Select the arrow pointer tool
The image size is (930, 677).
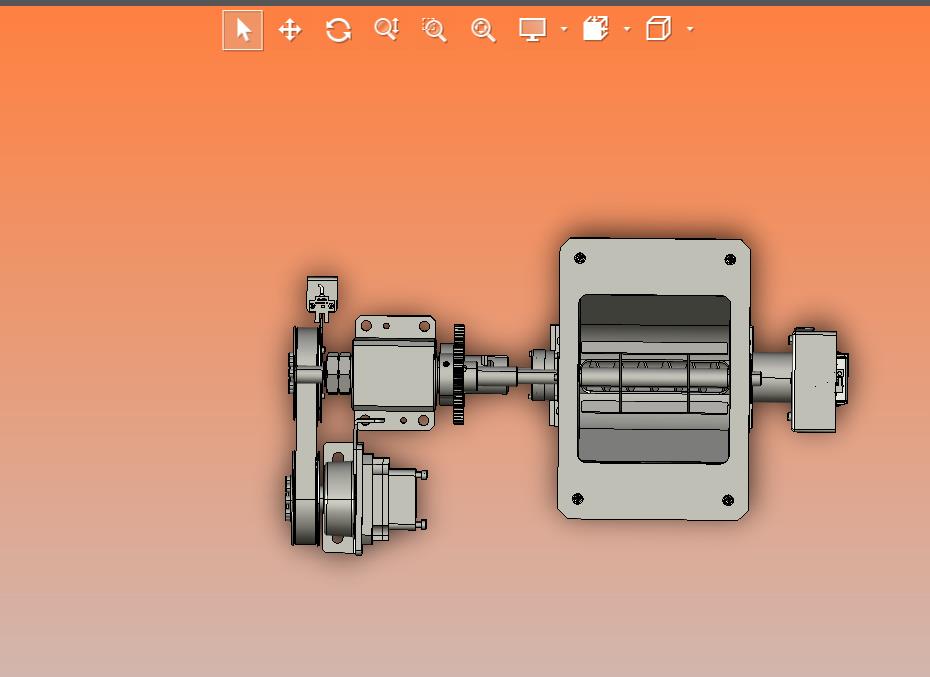pyautogui.click(x=243, y=30)
